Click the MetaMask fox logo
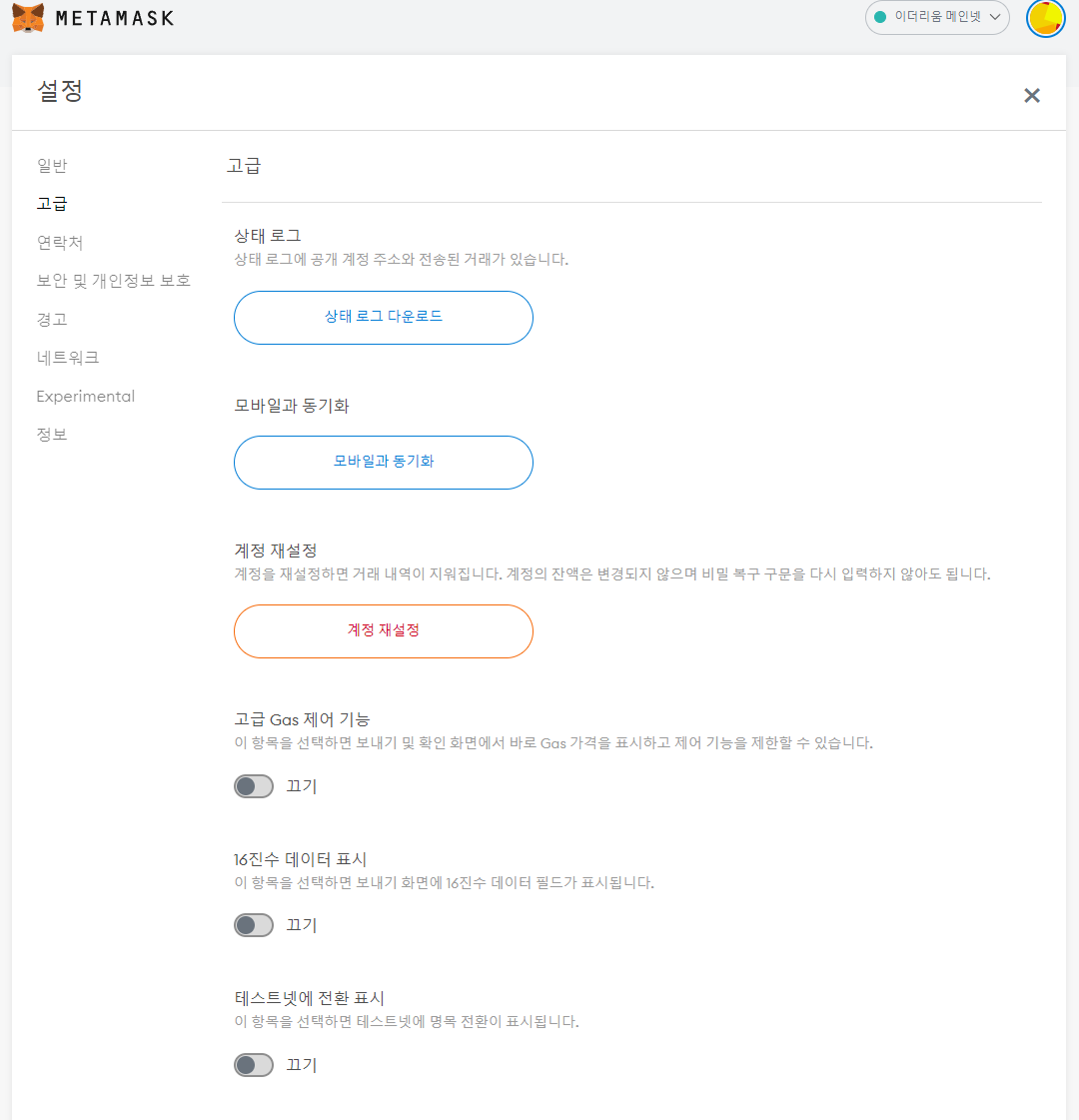 29,18
